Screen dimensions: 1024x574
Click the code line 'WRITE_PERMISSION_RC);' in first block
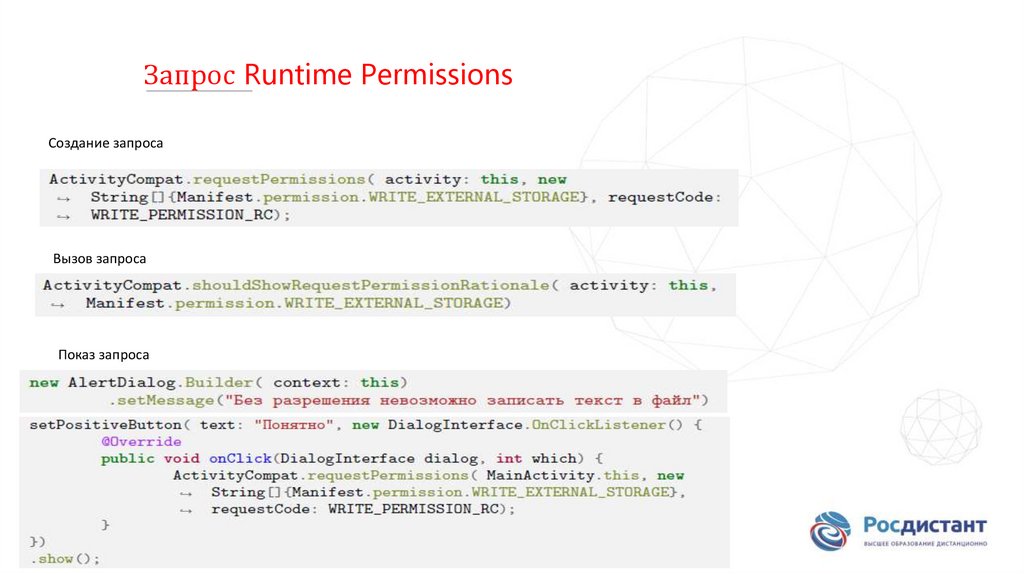click(x=190, y=215)
